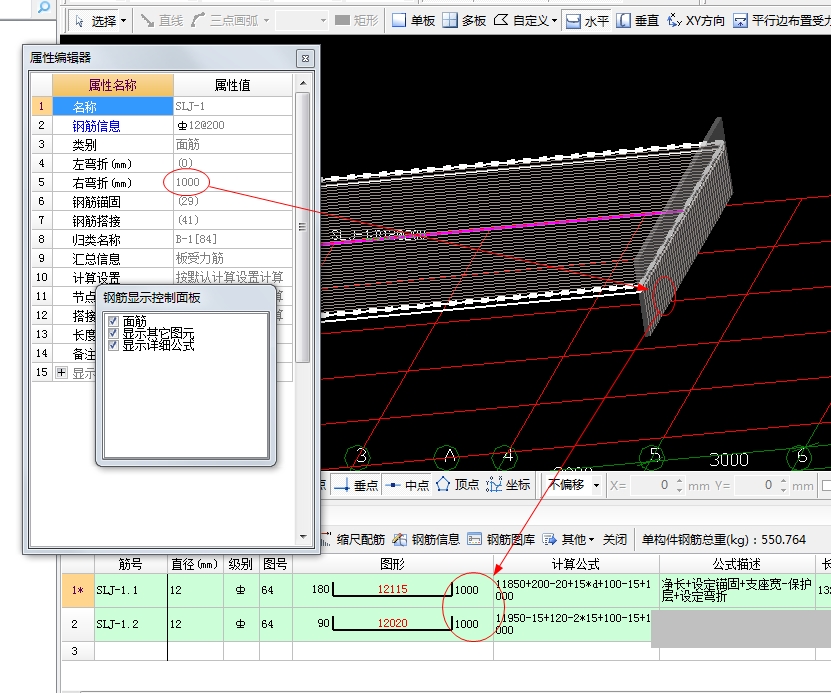Click the magnifier search icon
The height and width of the screenshot is (693, 831).
coord(44,7)
